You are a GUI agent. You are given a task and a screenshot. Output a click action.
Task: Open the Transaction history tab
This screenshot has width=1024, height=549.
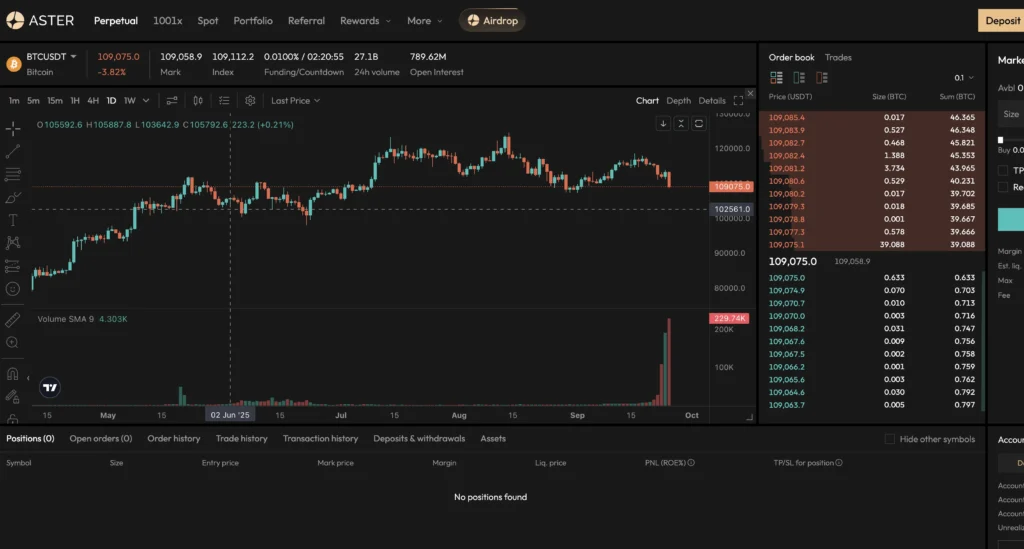(320, 439)
